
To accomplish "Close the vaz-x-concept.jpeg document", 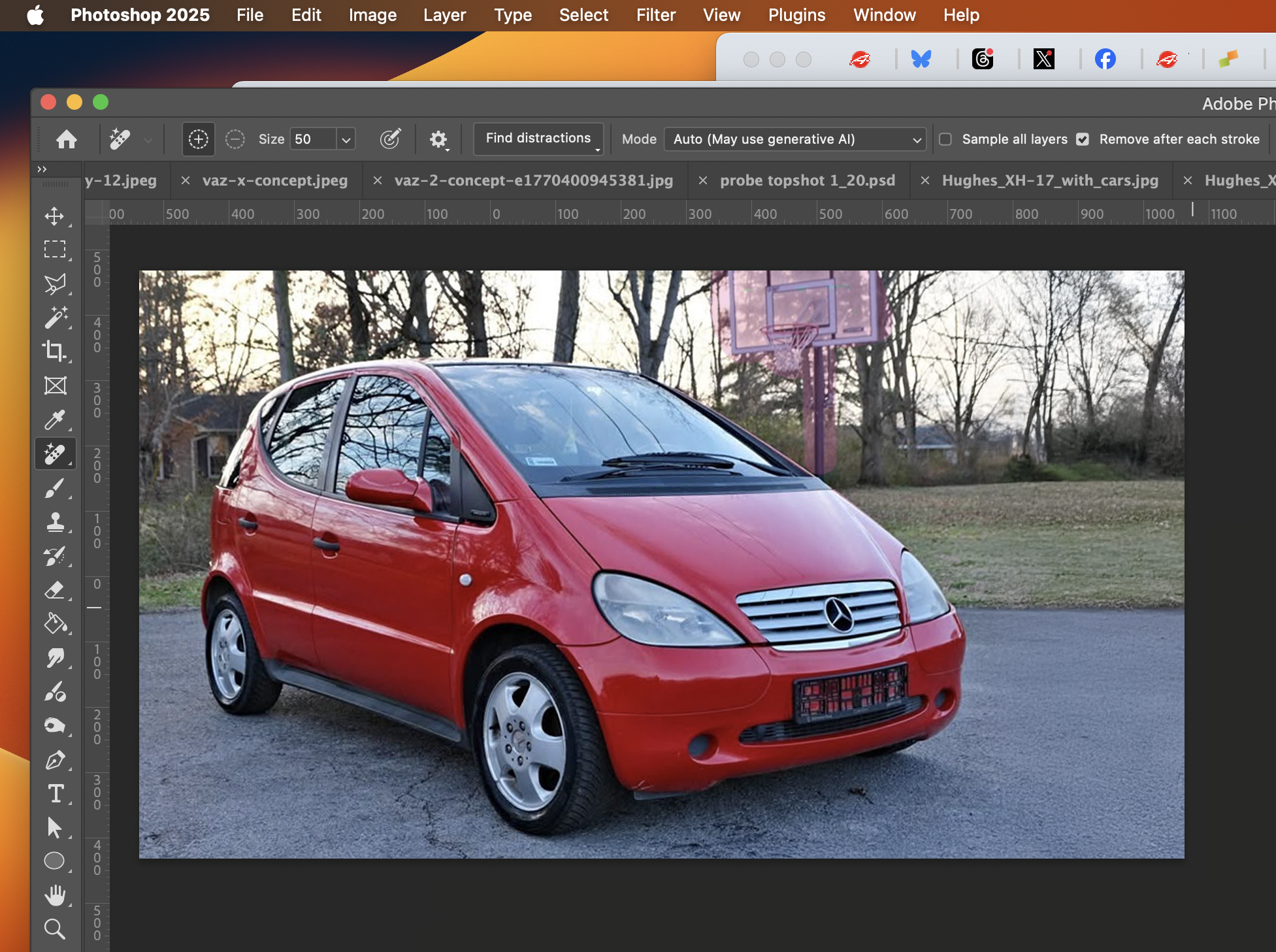I will pos(186,180).
